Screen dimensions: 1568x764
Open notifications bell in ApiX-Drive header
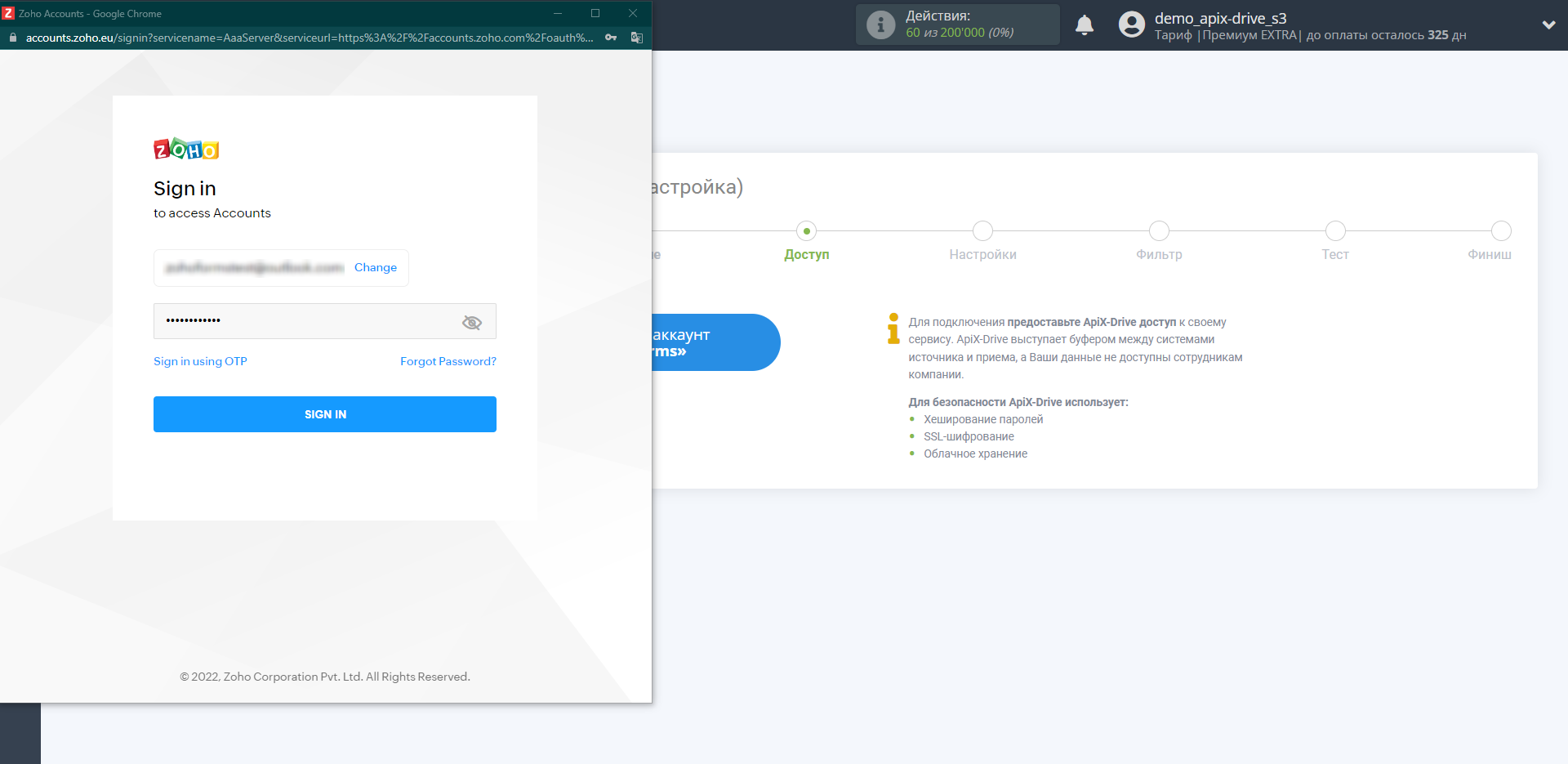tap(1085, 25)
